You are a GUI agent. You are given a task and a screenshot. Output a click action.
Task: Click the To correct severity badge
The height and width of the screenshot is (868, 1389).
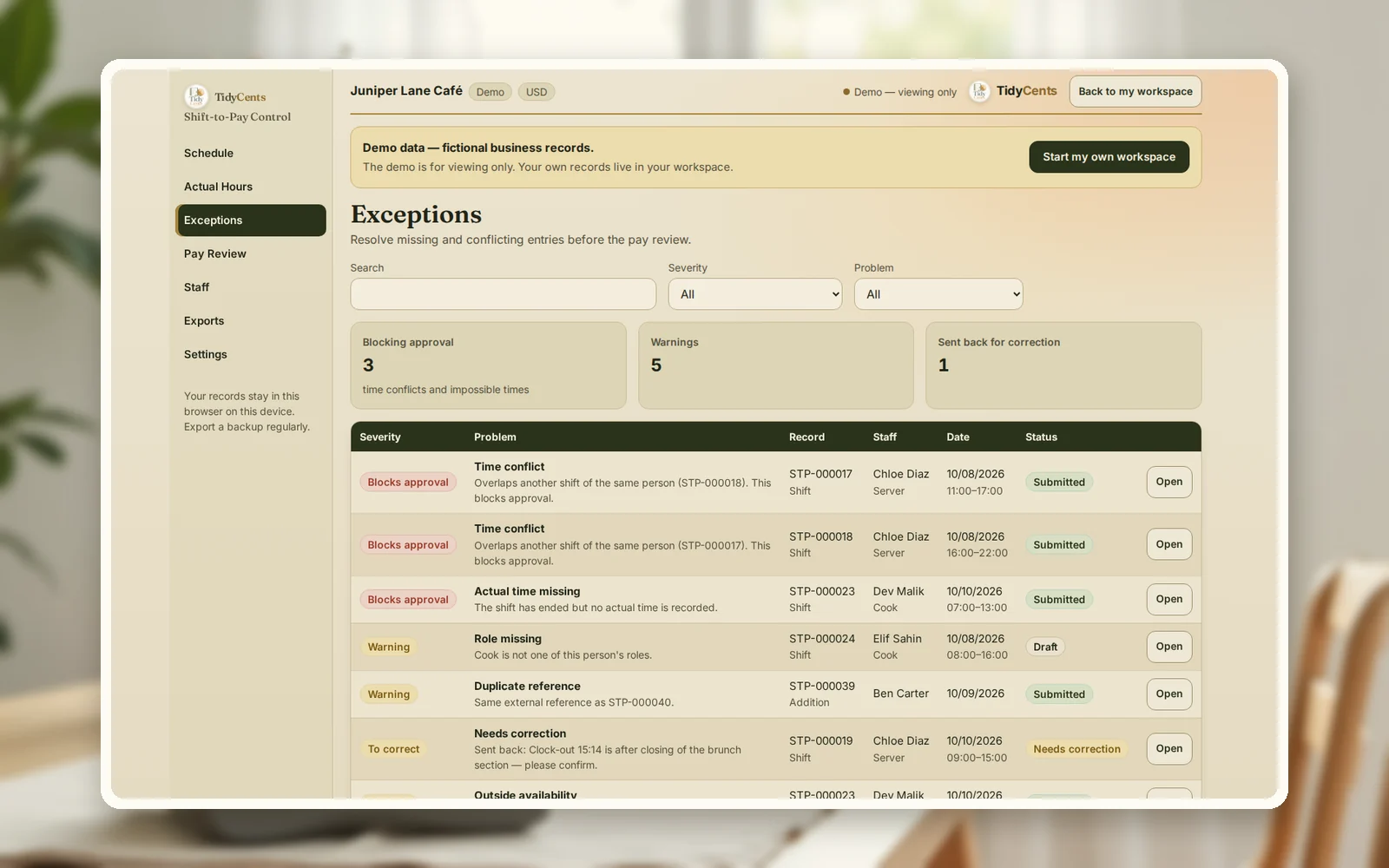(393, 749)
